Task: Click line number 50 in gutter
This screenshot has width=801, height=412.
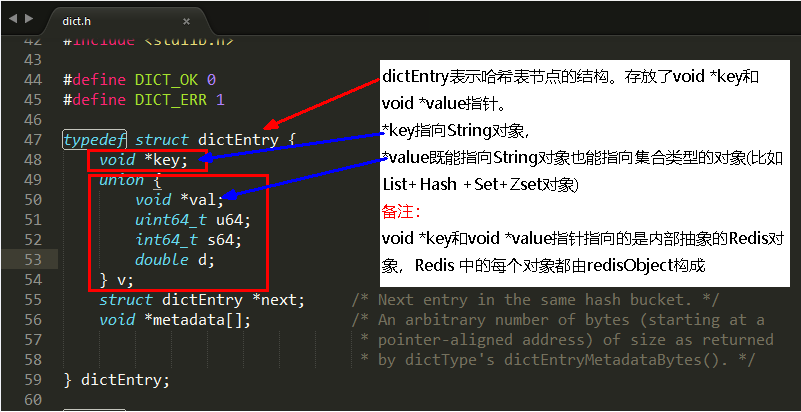Action: point(33,200)
